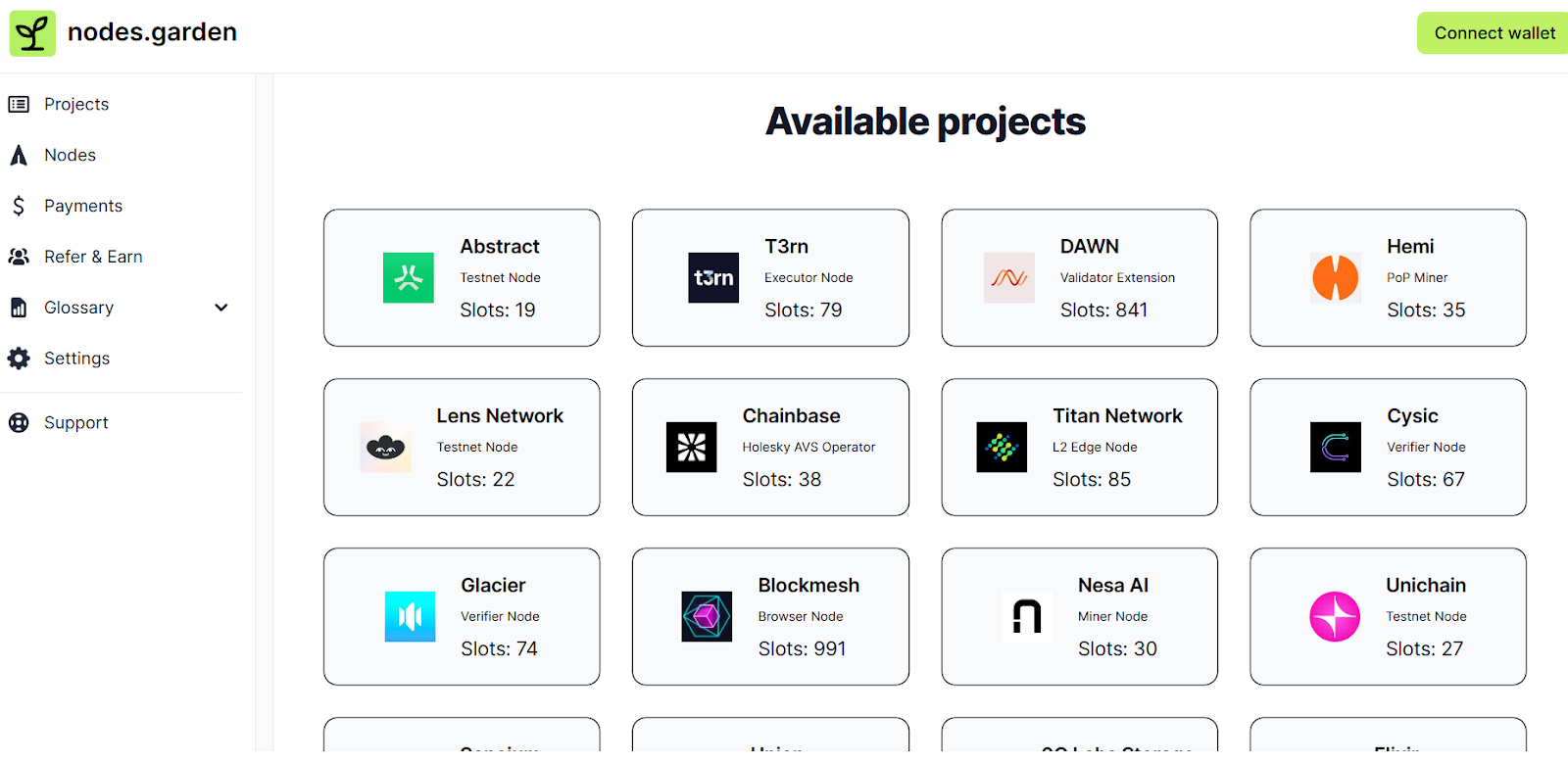Click the Connect wallet button

tap(1494, 33)
